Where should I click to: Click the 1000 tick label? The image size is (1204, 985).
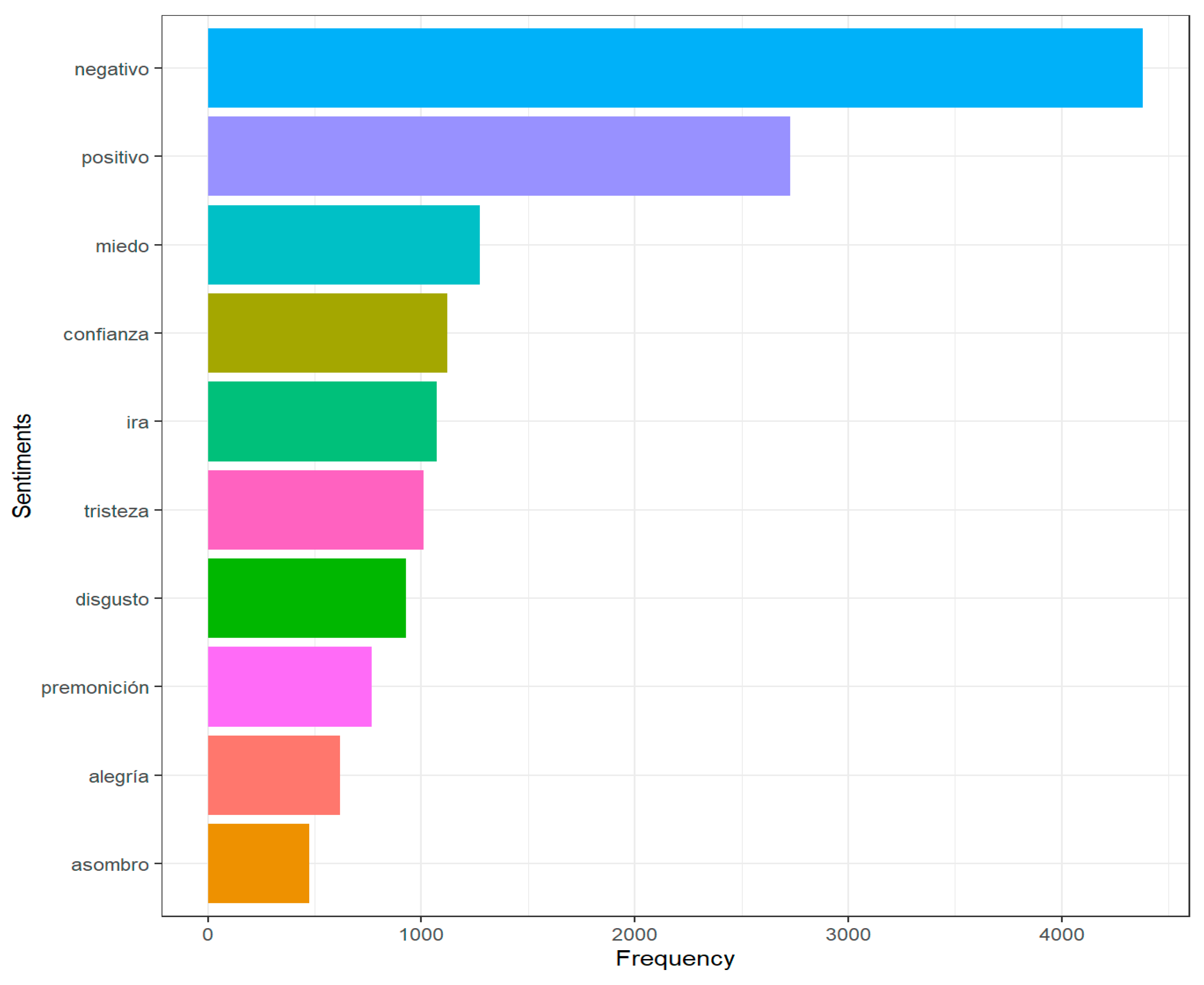(x=421, y=934)
